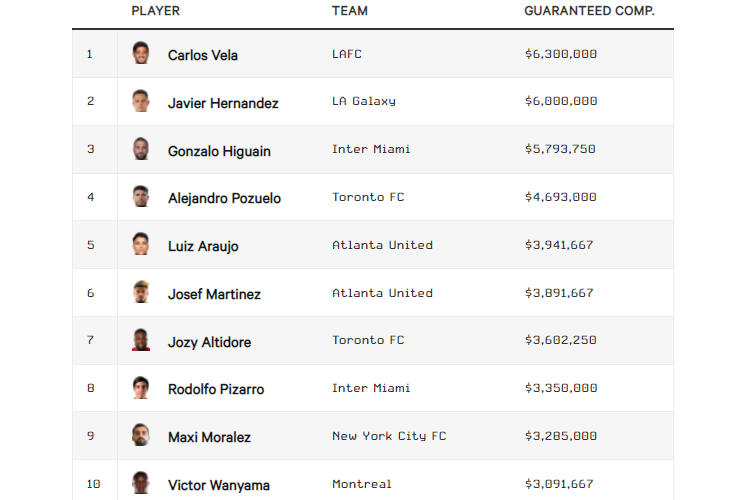Image resolution: width=753 pixels, height=500 pixels.
Task: Click the Javier Hernandez name
Action: tap(223, 103)
